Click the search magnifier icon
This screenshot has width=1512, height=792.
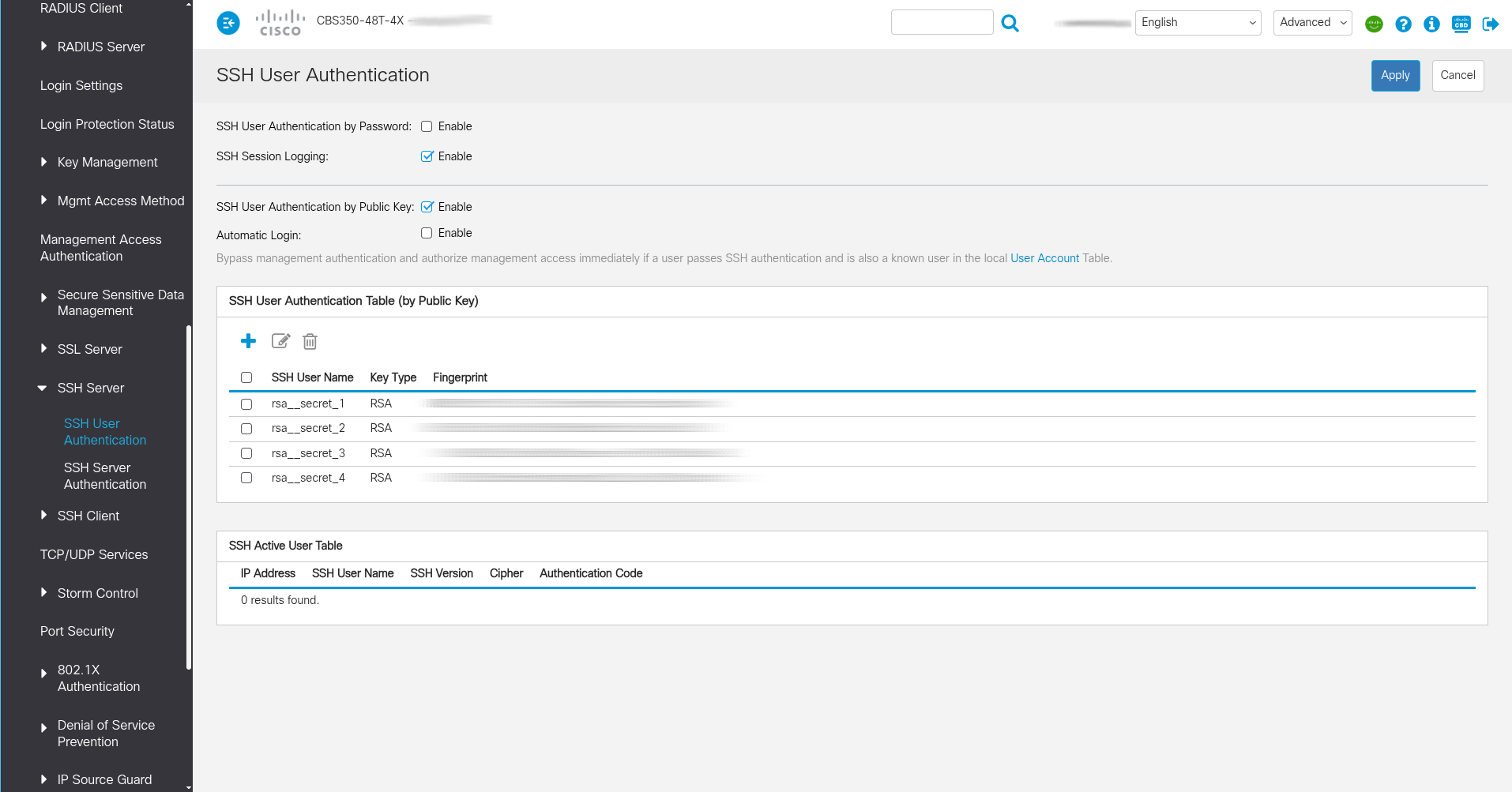click(x=1010, y=23)
